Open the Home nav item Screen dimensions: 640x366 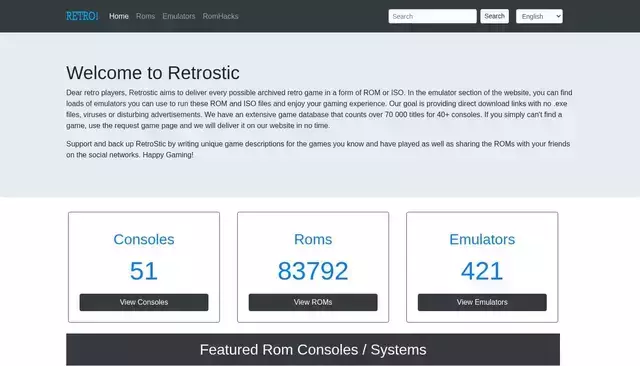119,16
